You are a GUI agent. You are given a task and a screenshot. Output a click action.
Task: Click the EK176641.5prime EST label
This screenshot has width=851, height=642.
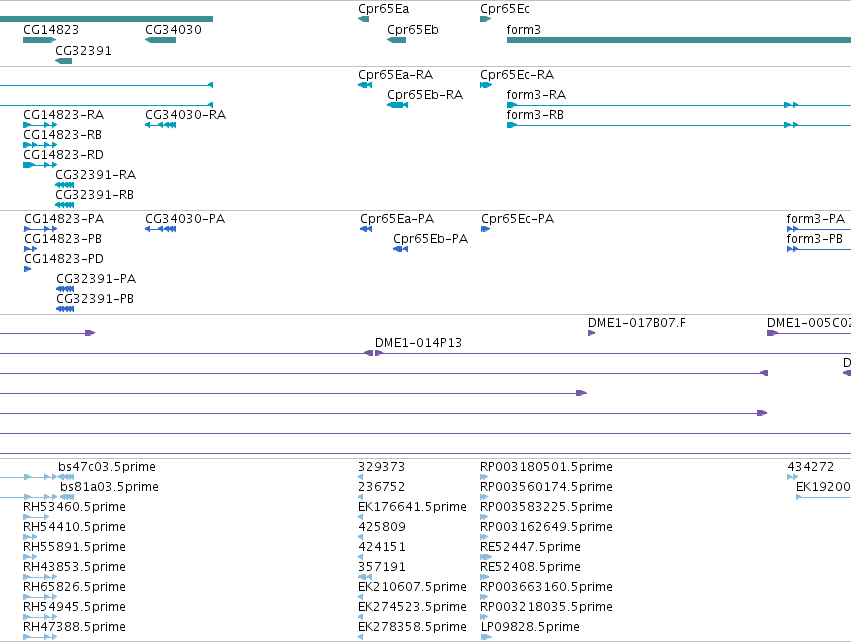[412, 507]
